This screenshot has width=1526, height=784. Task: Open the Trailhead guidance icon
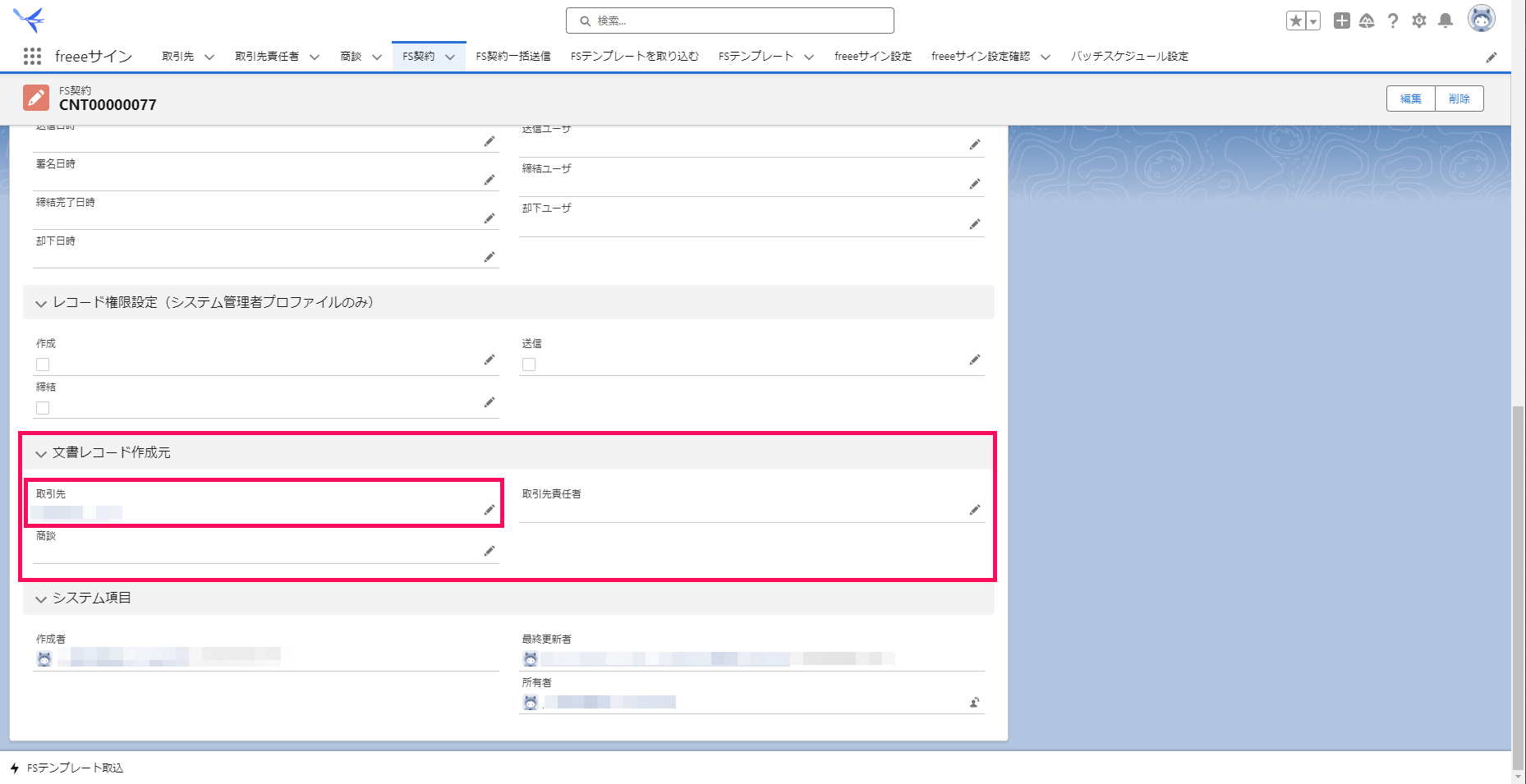point(1367,21)
